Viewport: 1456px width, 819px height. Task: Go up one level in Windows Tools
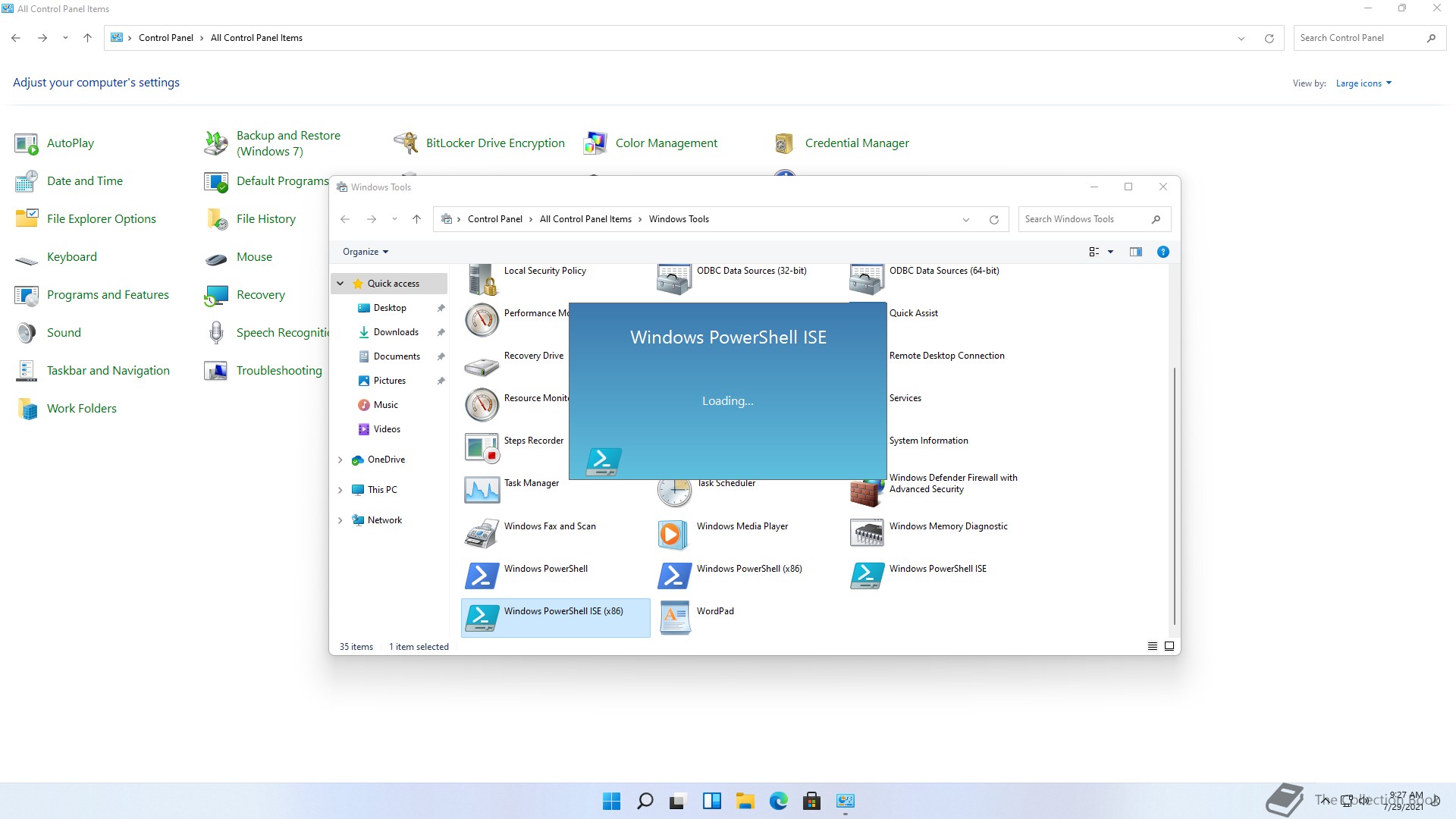(x=416, y=219)
